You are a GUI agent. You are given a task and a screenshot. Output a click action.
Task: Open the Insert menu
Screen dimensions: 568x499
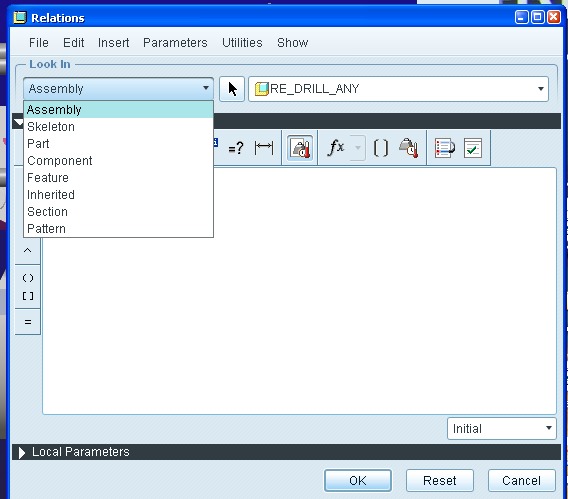coord(113,43)
